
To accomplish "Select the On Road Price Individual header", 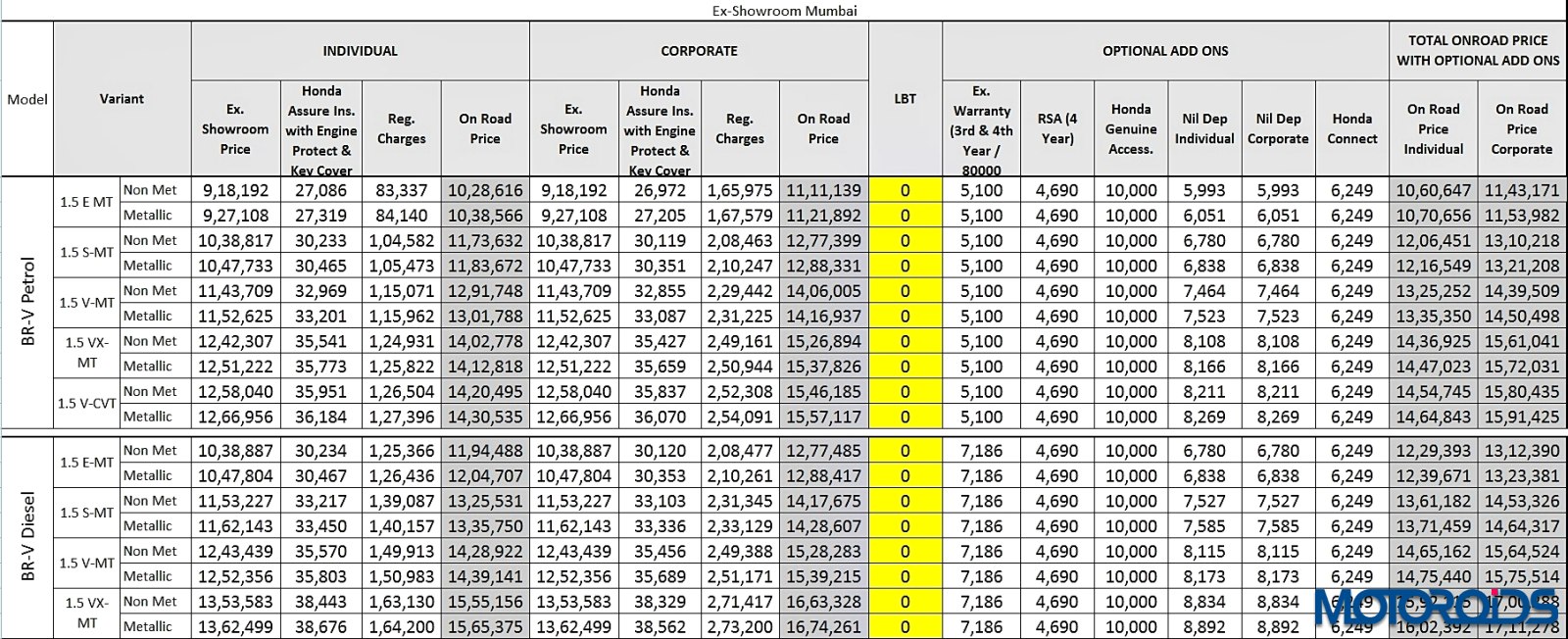I will pyautogui.click(x=1433, y=128).
